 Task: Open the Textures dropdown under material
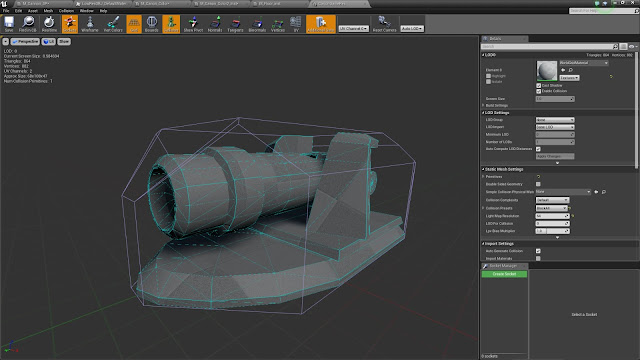[x=569, y=78]
